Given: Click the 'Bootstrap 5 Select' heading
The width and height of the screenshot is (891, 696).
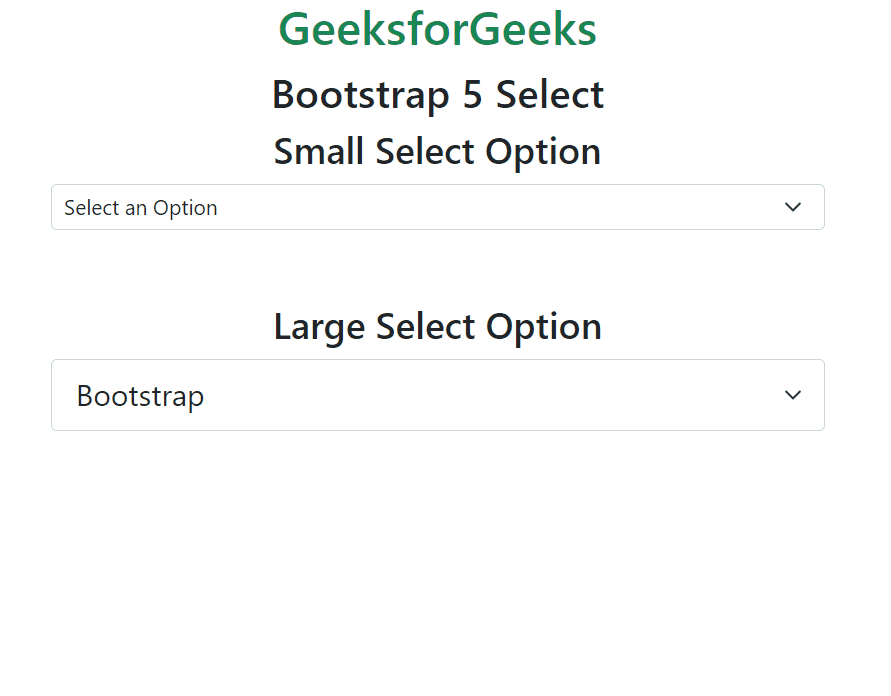Looking at the screenshot, I should coord(437,94).
